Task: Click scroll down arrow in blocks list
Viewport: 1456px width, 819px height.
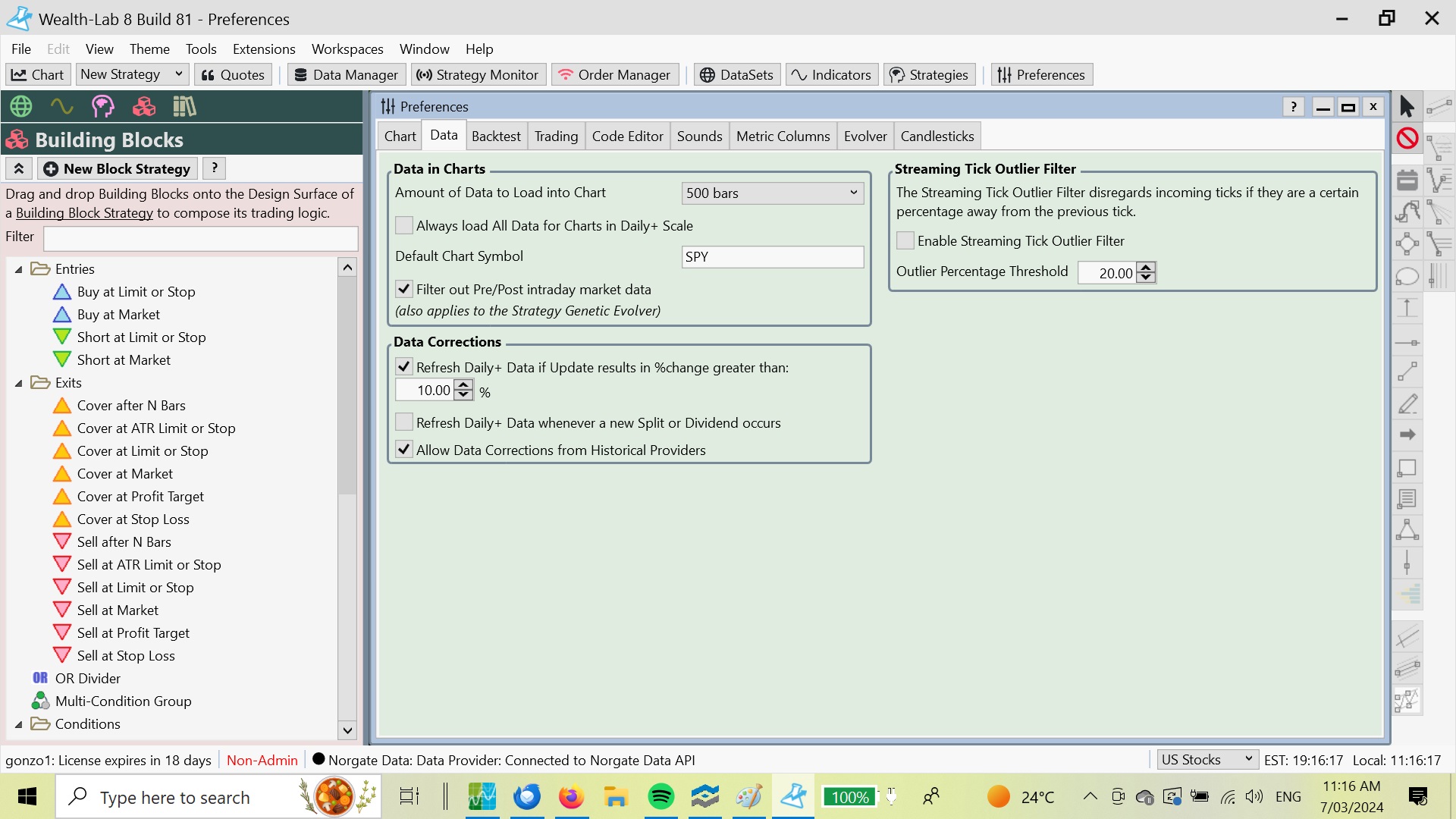Action: point(347,730)
